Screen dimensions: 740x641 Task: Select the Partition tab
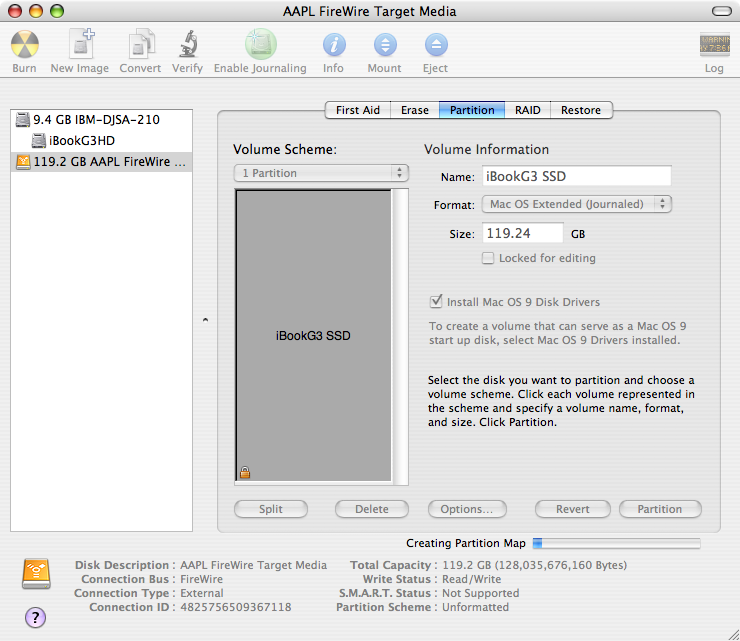coord(472,110)
